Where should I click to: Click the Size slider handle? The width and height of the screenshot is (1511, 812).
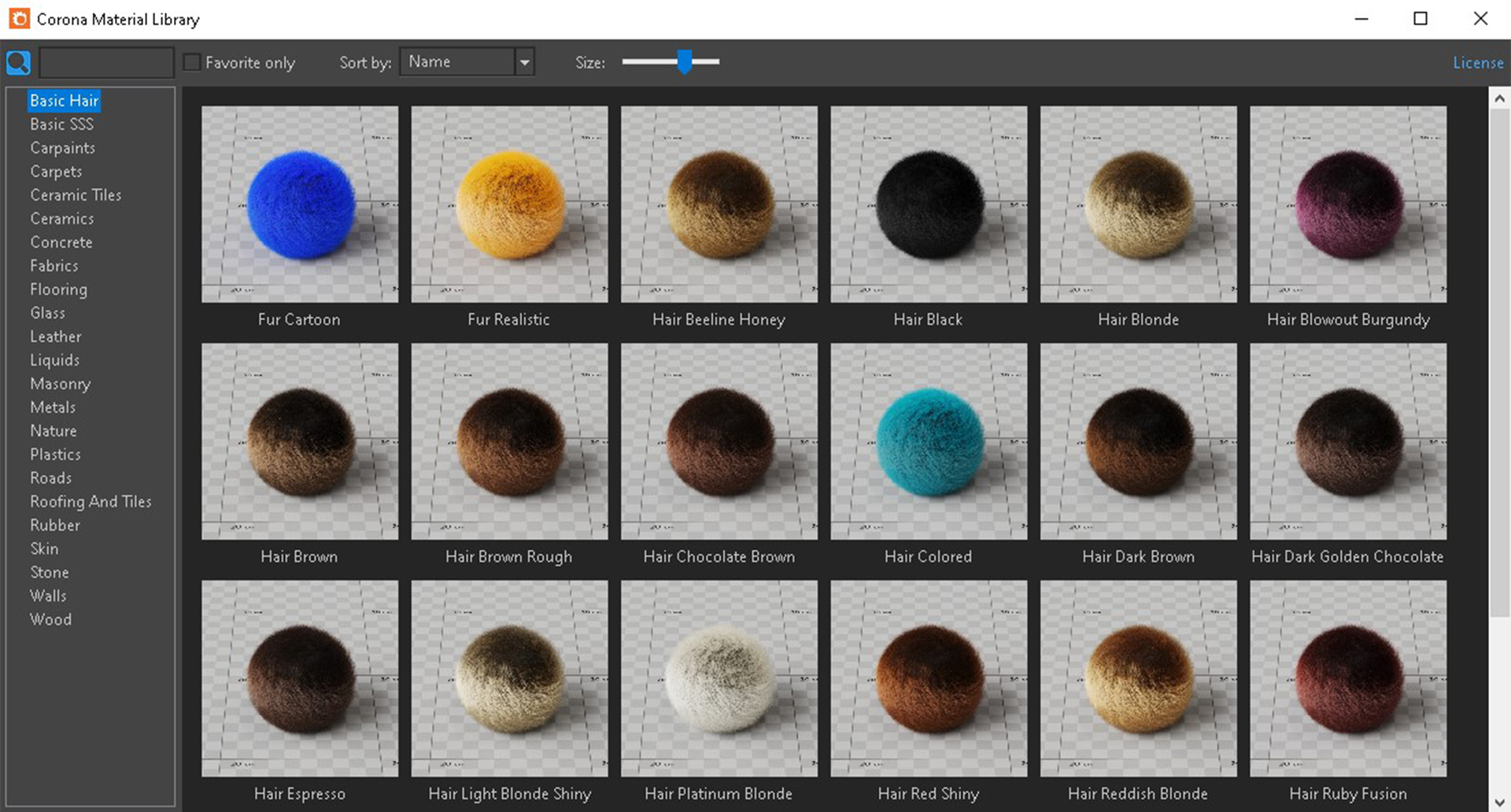coord(685,62)
